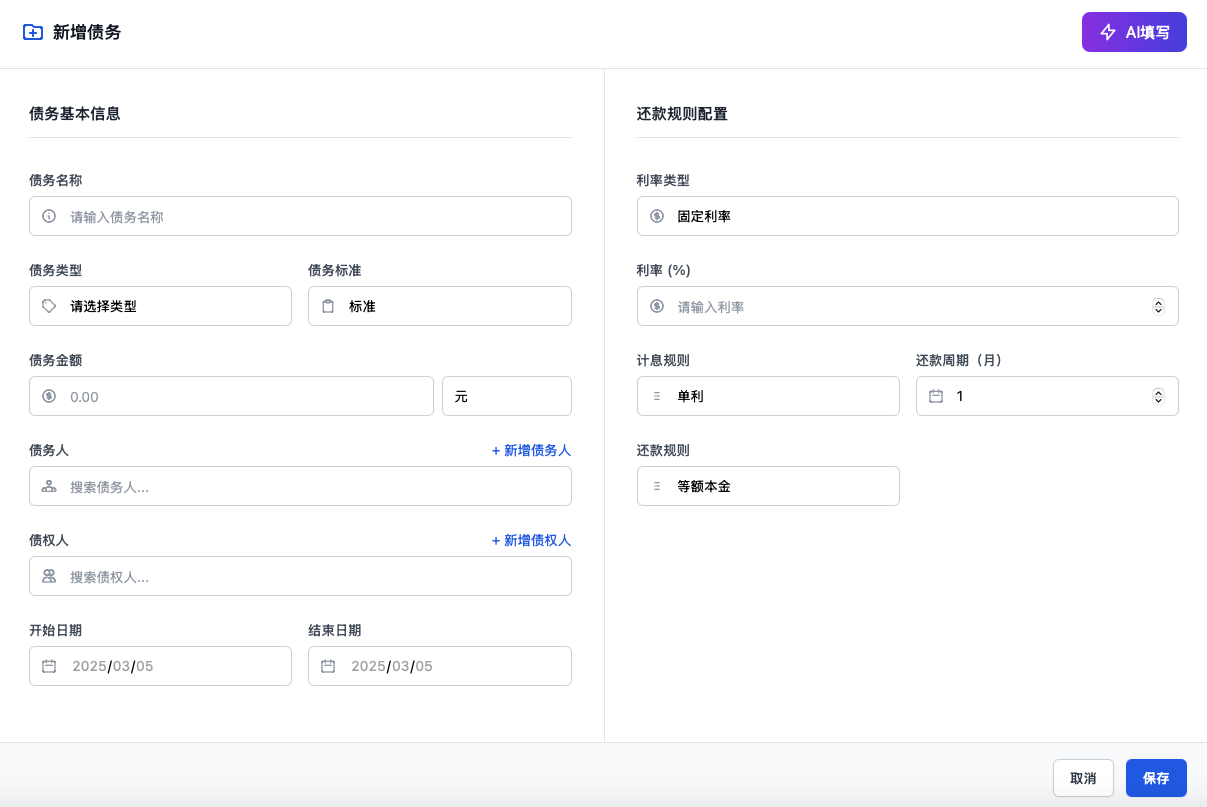Click the folder-plus icon beside 新增债务
Screen dimensions: 1207x807
(33, 32)
